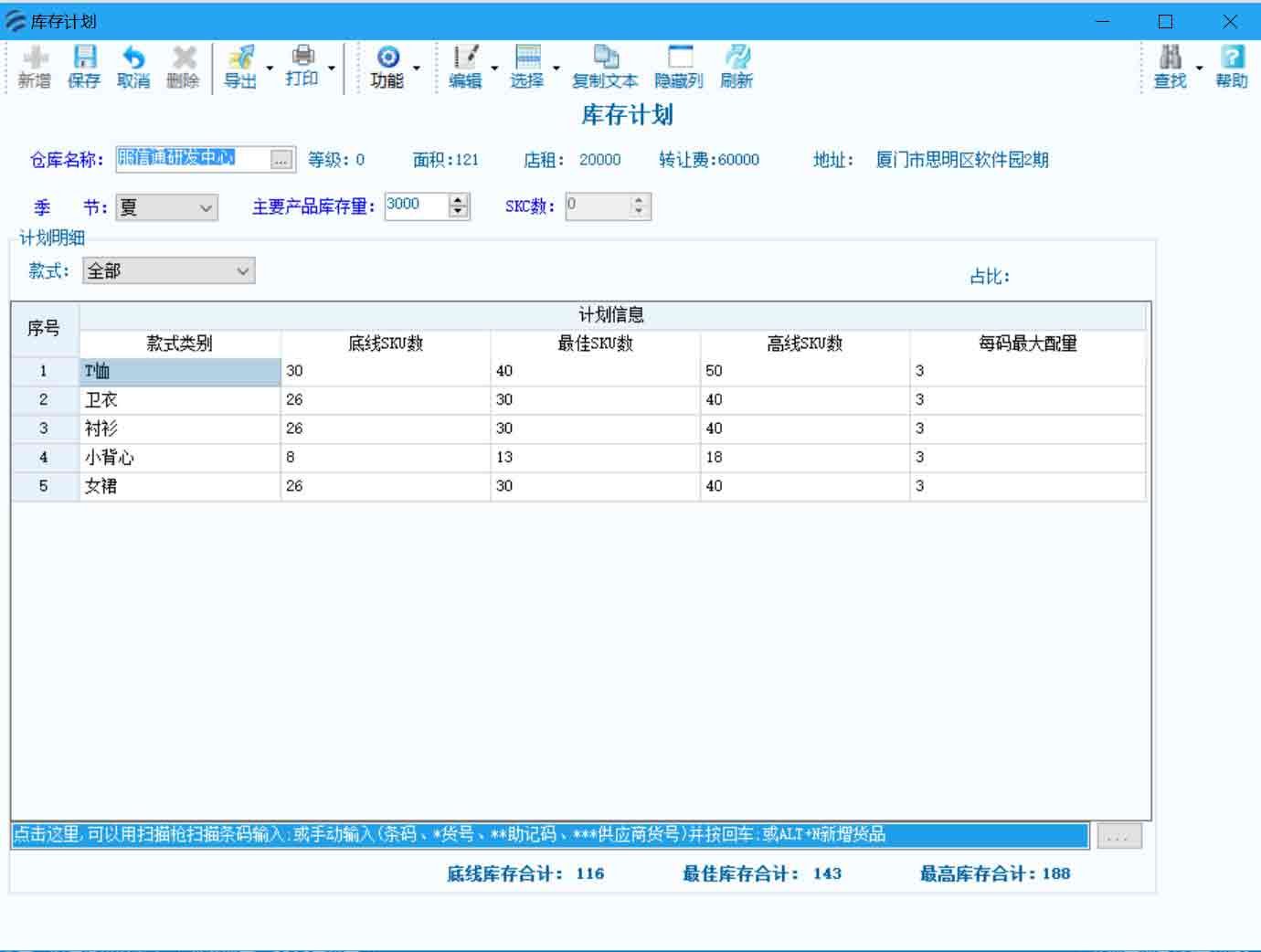Open the dropdown arrow next to 打印
This screenshot has width=1261, height=952.
tap(332, 68)
